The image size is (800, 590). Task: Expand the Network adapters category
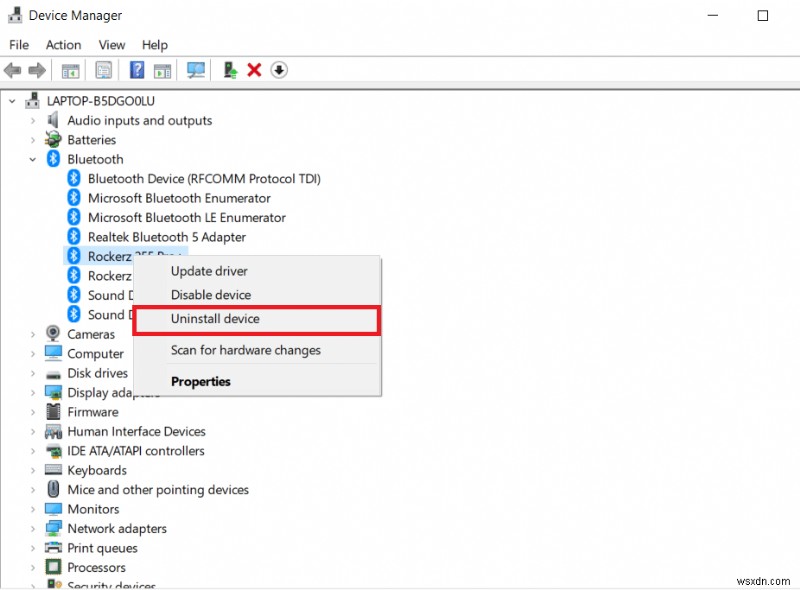click(31, 528)
